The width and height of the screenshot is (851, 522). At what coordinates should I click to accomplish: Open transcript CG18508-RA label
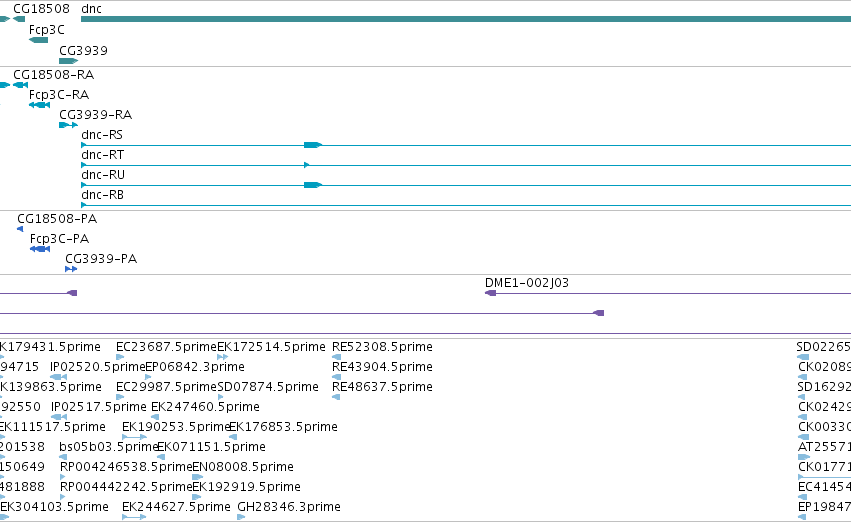point(53,74)
